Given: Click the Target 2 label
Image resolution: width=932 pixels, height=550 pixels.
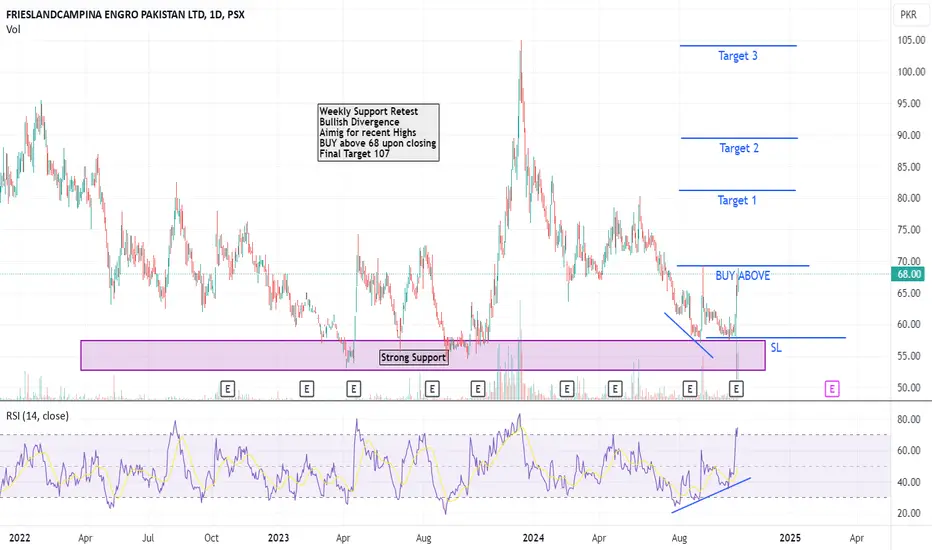Looking at the screenshot, I should [x=739, y=148].
